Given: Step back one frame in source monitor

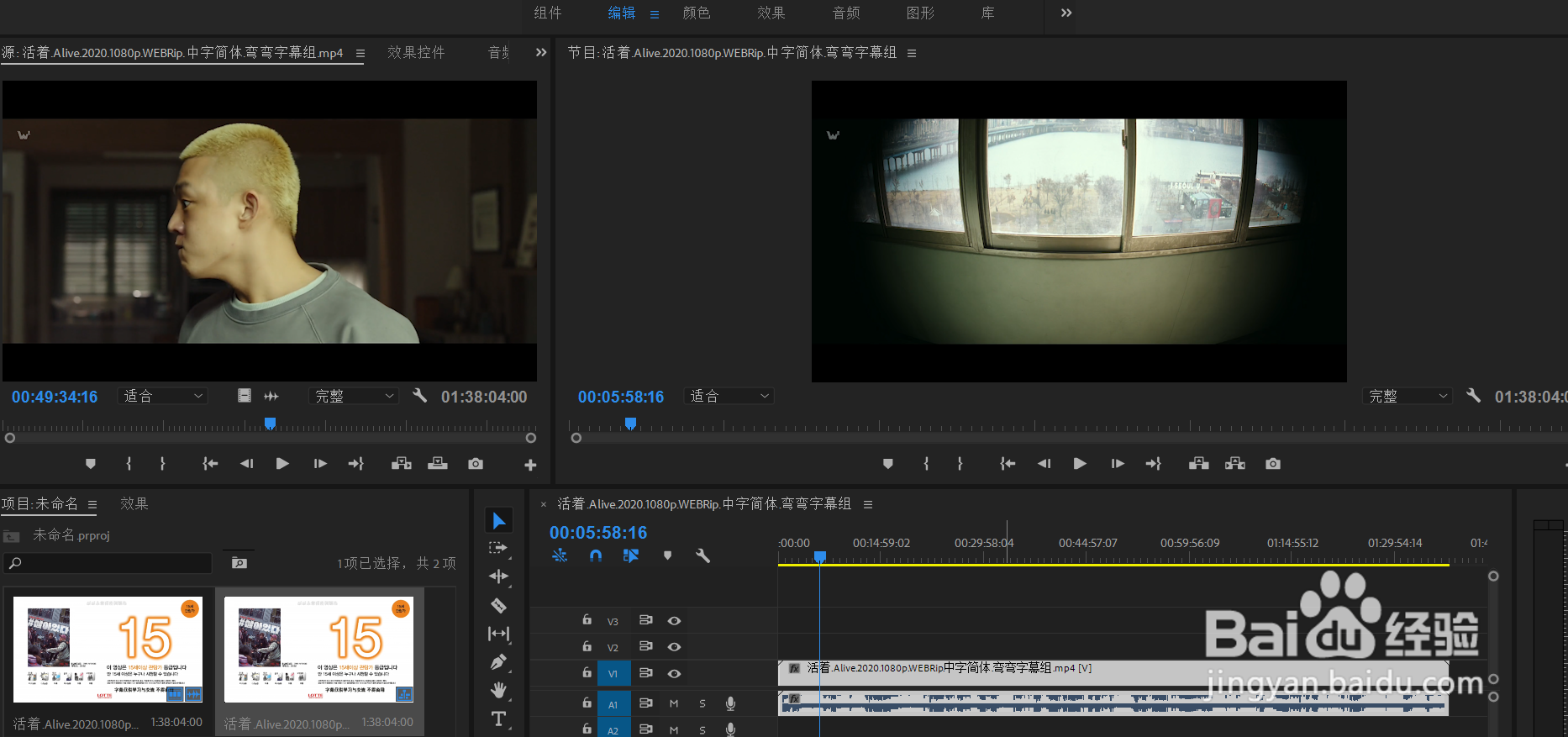Looking at the screenshot, I should click(x=246, y=464).
